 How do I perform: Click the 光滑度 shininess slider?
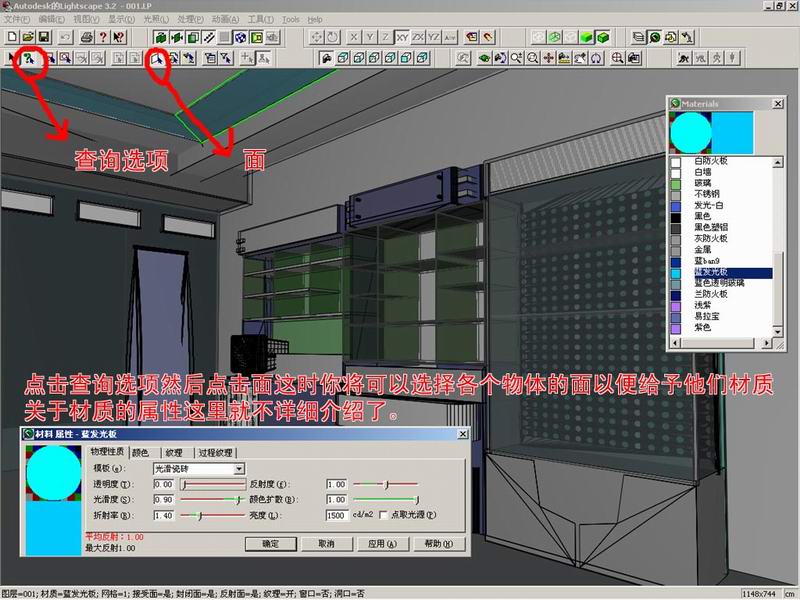(x=213, y=500)
